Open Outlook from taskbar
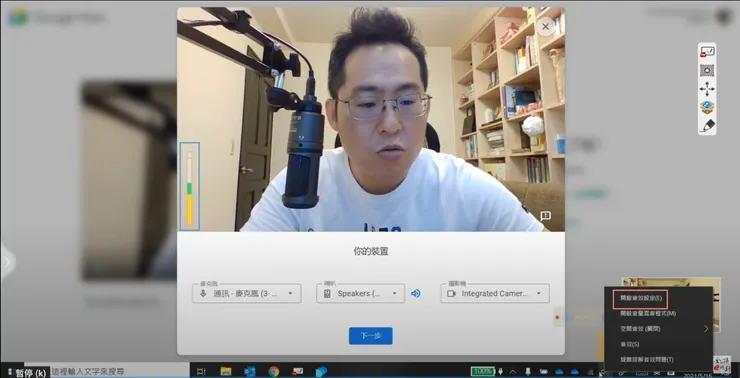 250,371
